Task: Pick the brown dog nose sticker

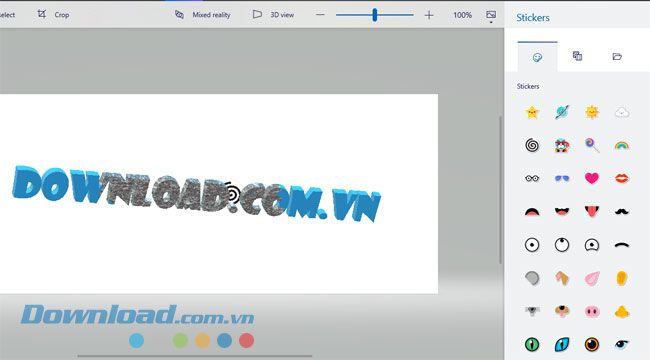Action: [562, 311]
